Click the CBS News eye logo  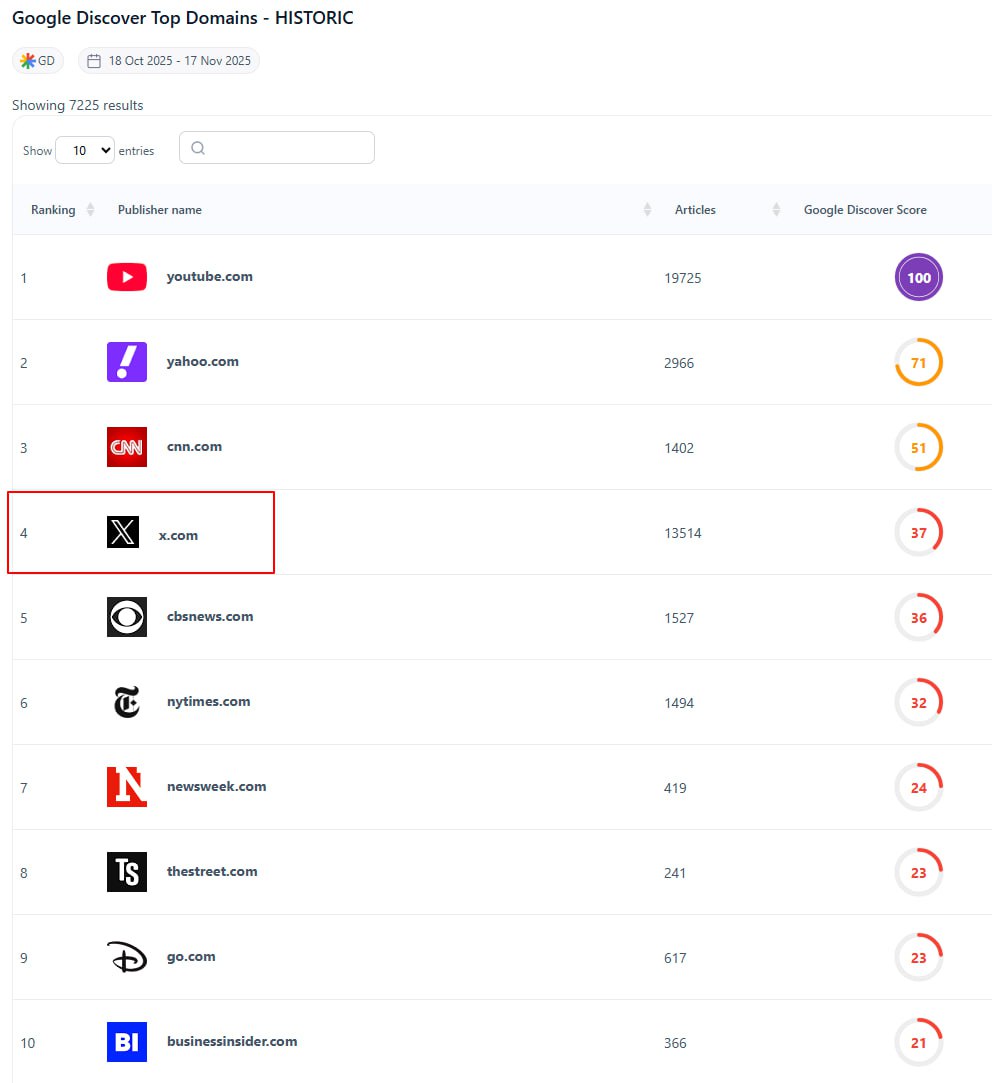click(127, 617)
